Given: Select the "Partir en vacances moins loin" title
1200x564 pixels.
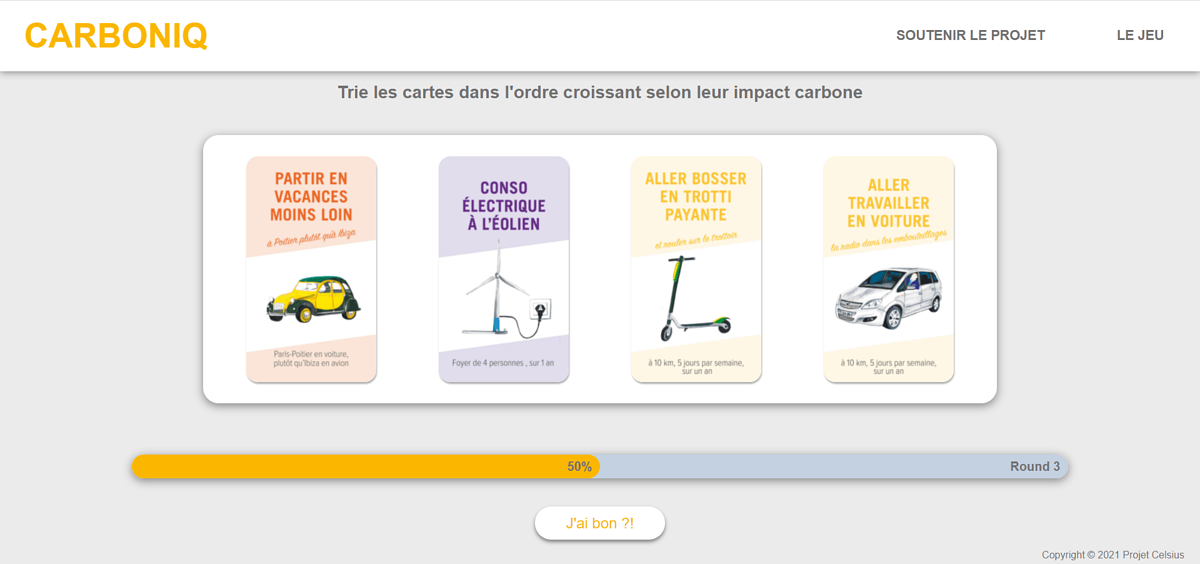Looking at the screenshot, I should (311, 197).
